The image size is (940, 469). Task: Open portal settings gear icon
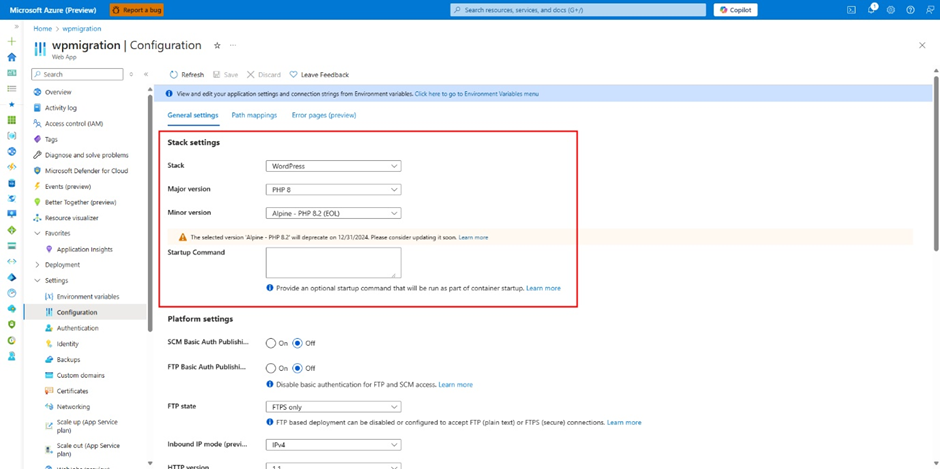click(x=891, y=10)
